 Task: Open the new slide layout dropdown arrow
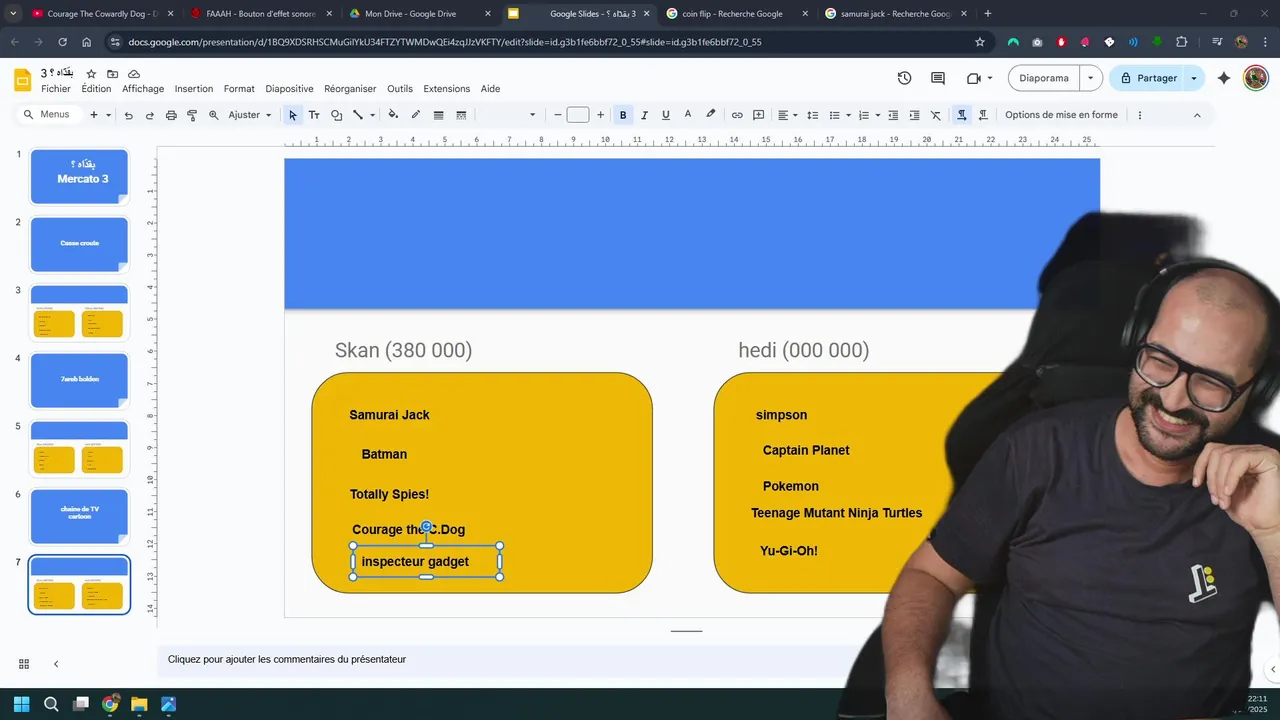click(108, 115)
